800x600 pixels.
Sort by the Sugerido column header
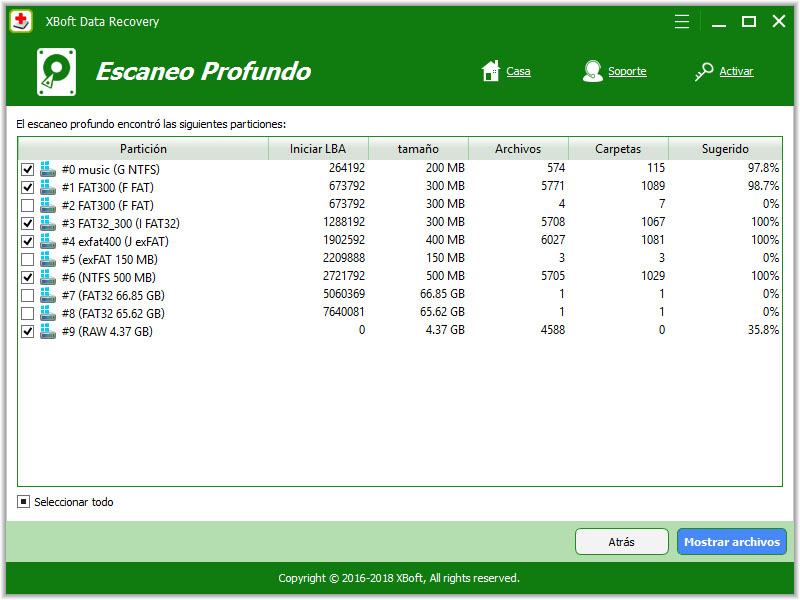point(725,148)
